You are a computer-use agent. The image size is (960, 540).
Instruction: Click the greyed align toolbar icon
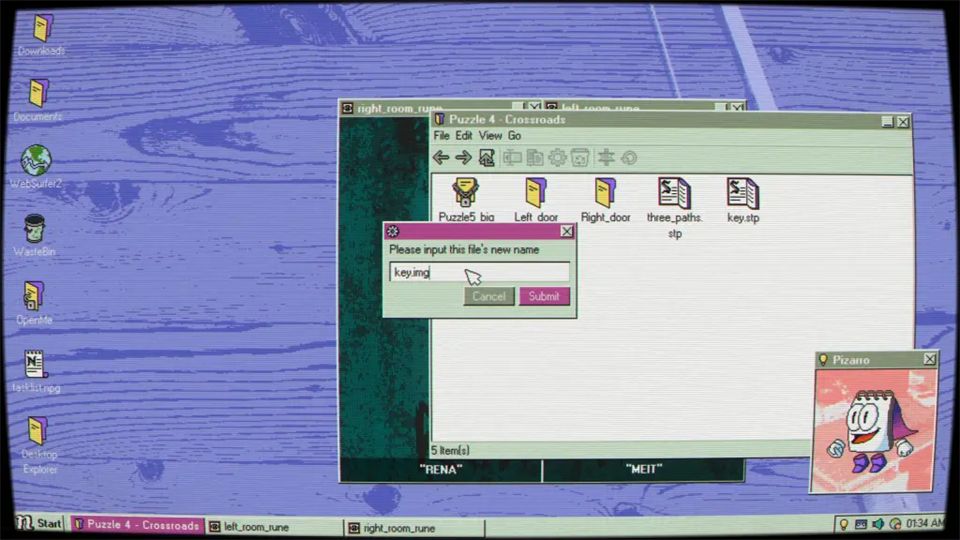click(x=606, y=158)
